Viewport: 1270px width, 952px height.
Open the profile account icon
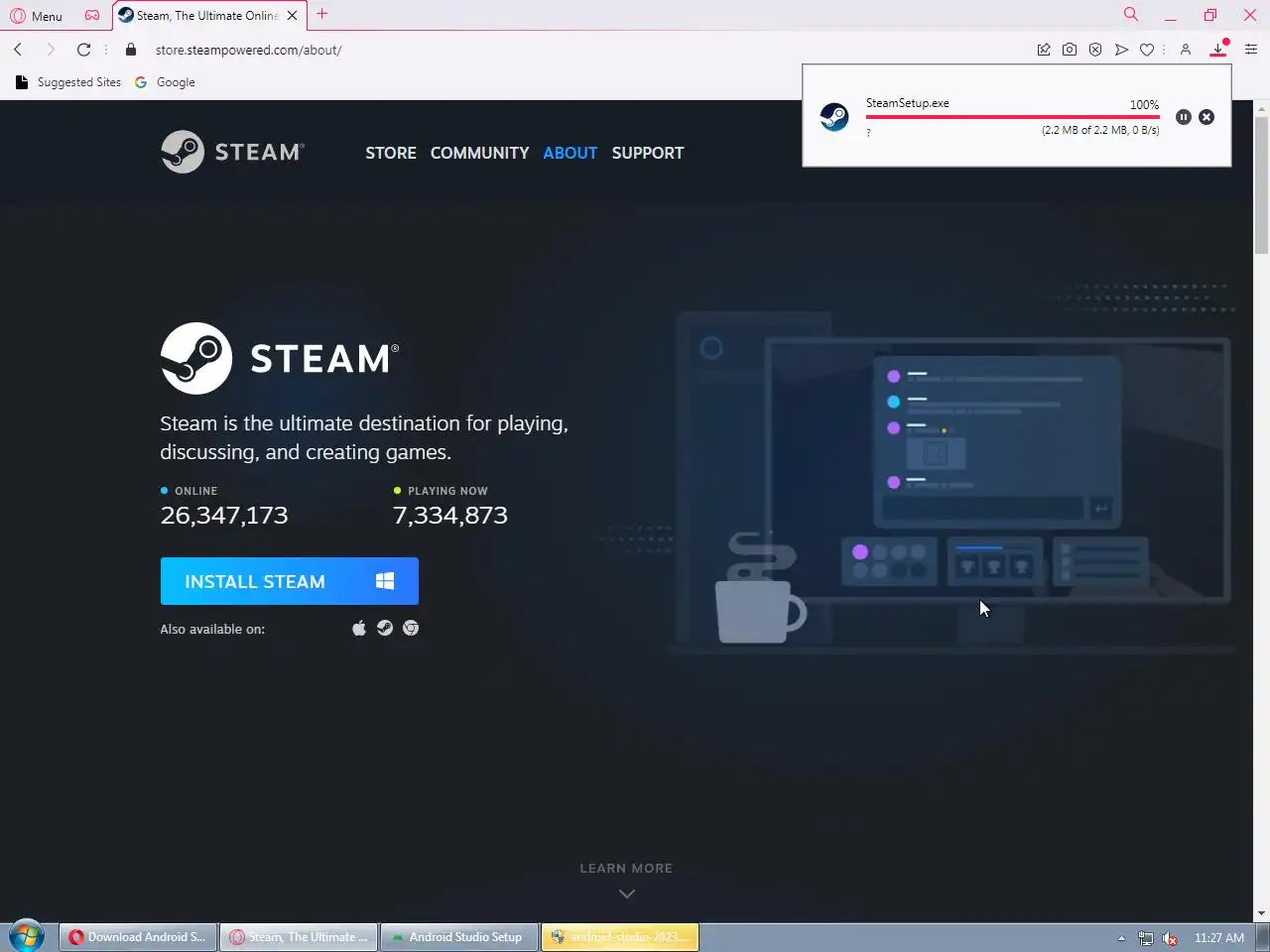(1186, 50)
